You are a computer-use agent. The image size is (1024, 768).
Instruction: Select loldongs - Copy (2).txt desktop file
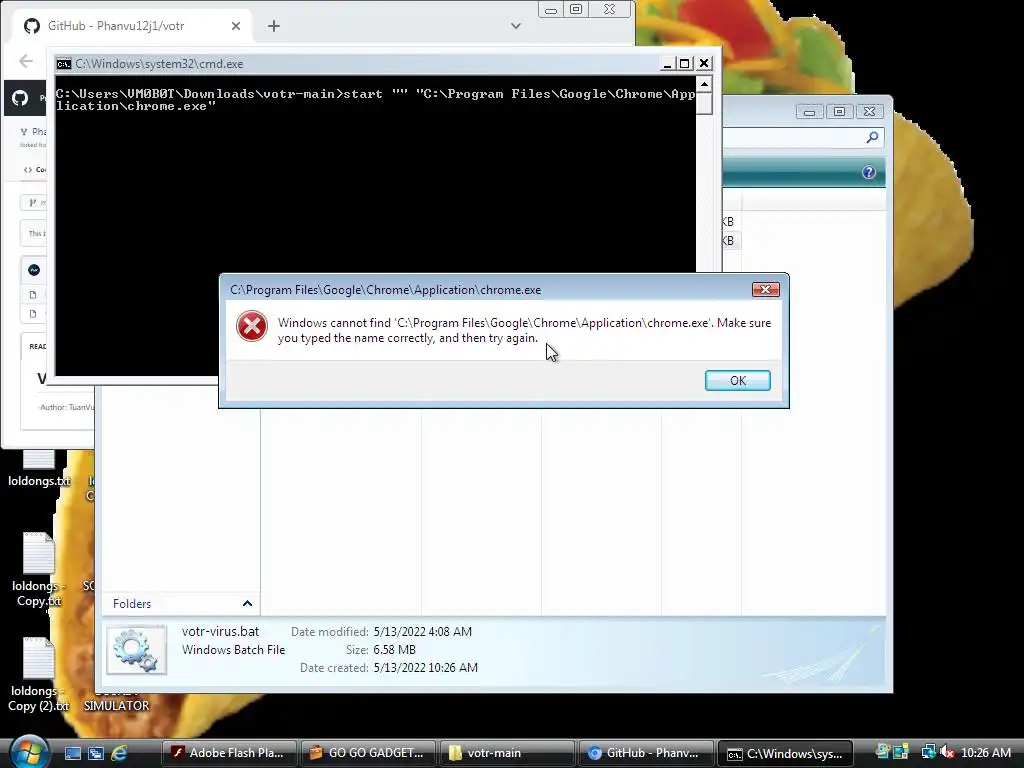39,675
